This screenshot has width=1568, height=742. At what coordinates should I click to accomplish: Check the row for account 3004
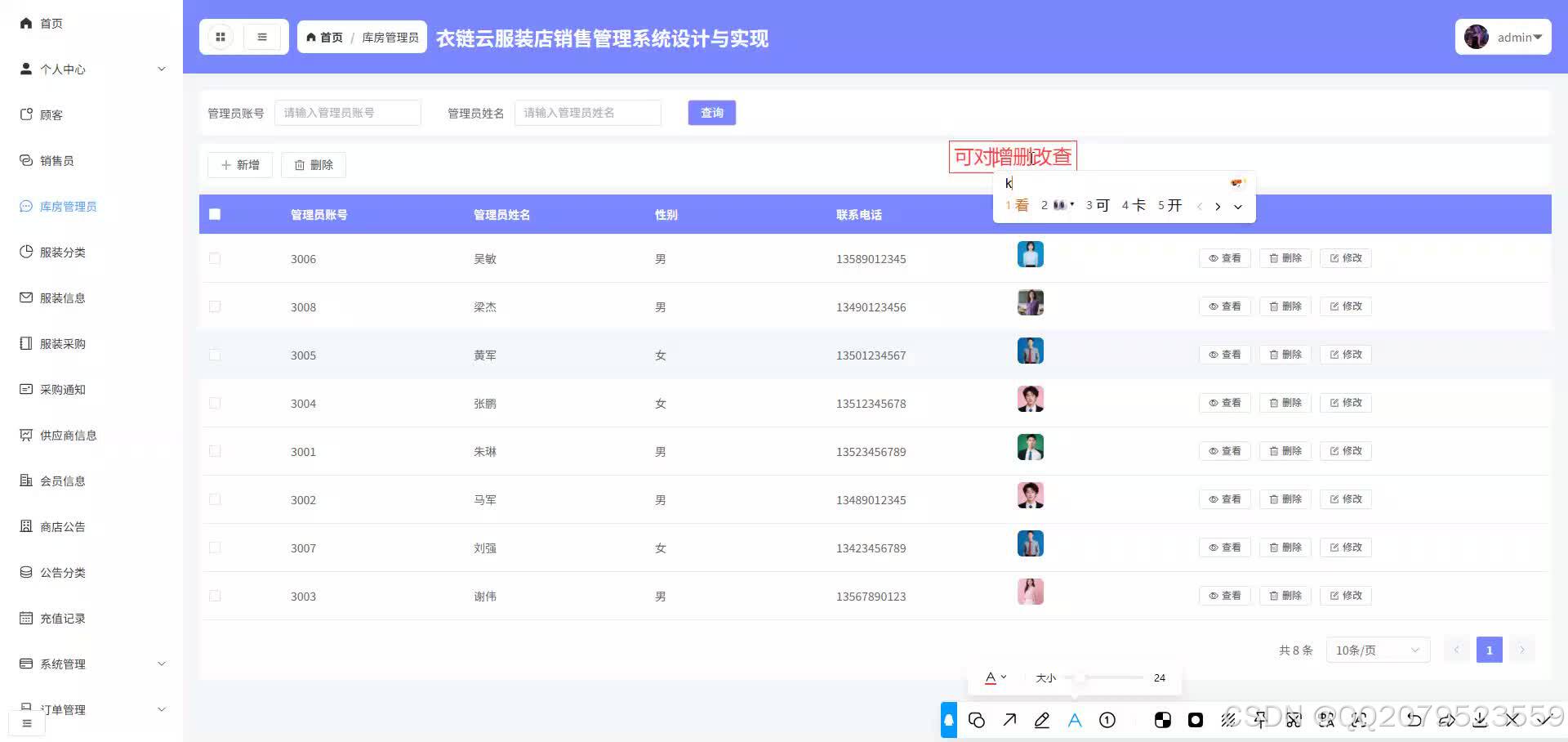(215, 403)
